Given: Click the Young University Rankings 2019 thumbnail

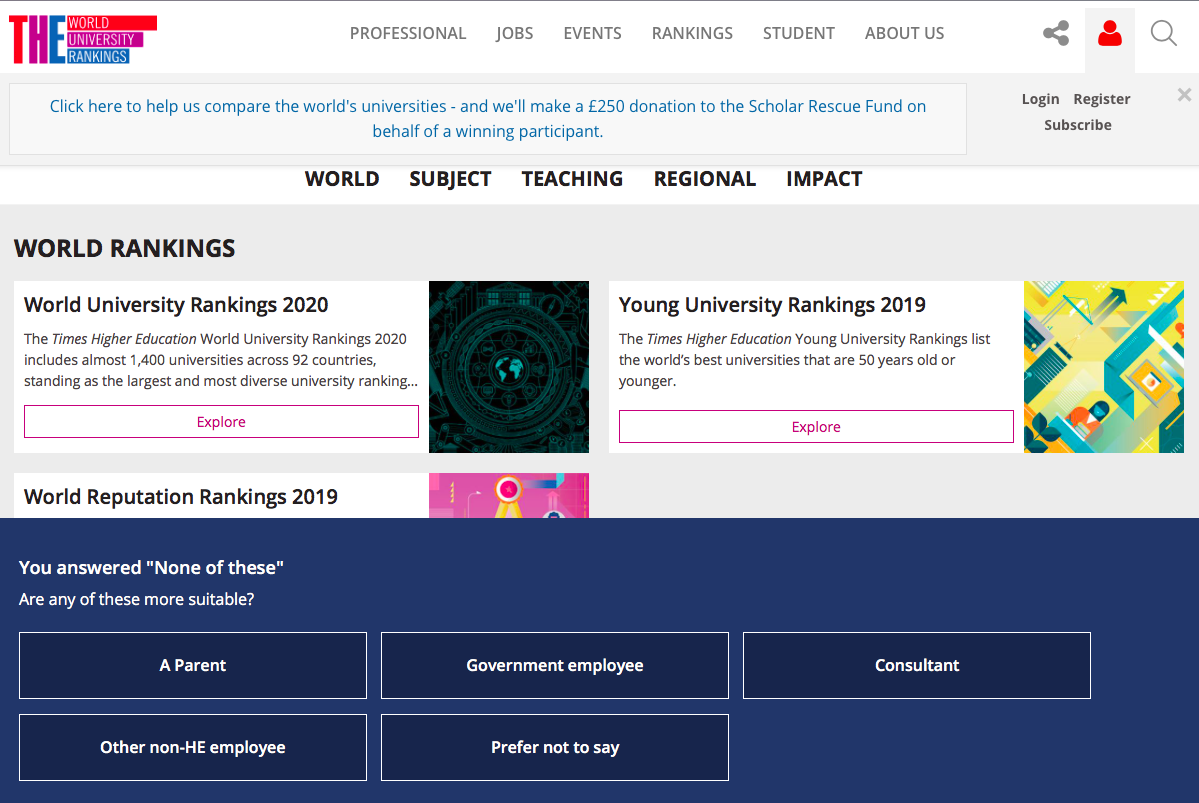Looking at the screenshot, I should pyautogui.click(x=1103, y=367).
